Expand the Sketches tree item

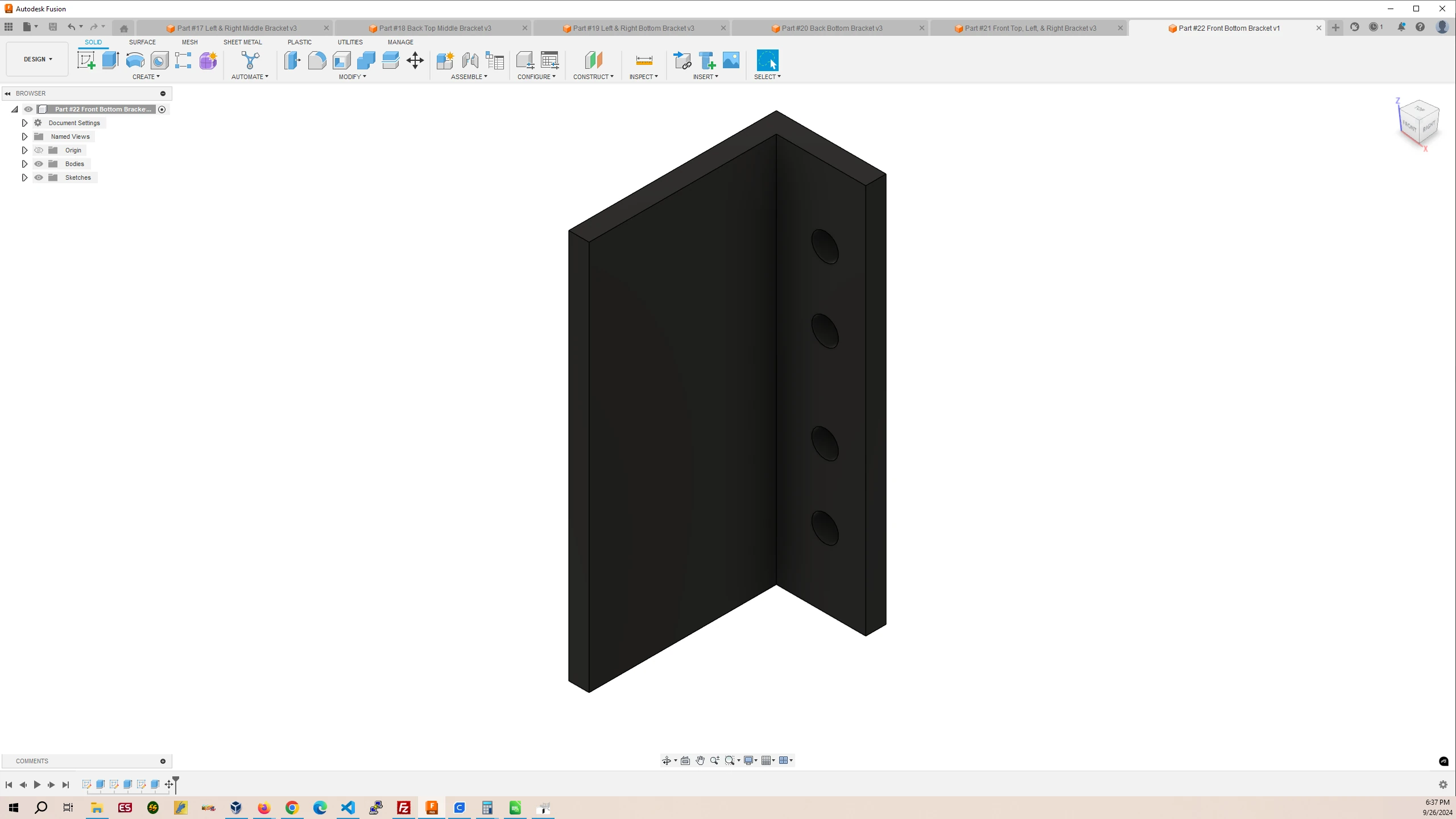point(24,177)
